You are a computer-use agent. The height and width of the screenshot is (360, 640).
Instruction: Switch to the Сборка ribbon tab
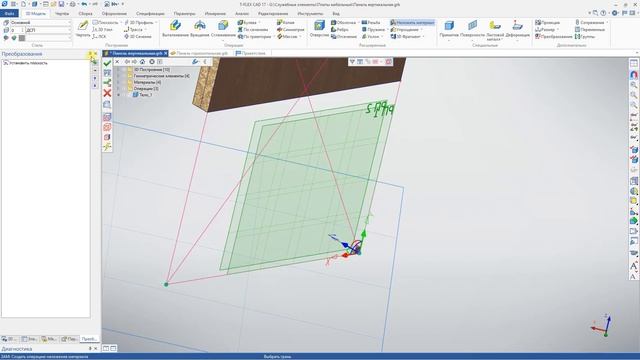coord(85,13)
